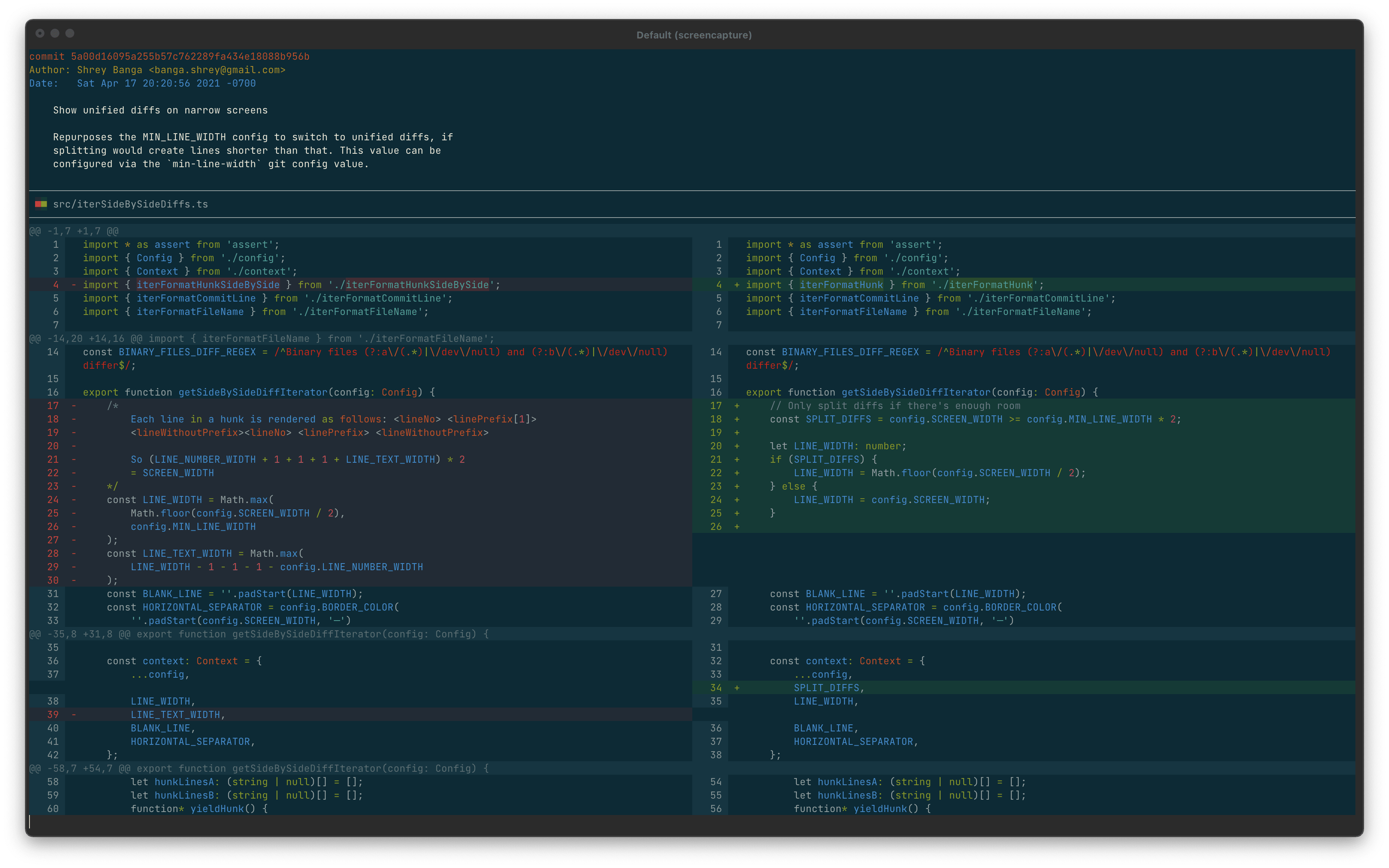Click the hunk header @@ -1,7 +1,7 @@
Viewport: 1389px width, 868px height.
(x=74, y=231)
